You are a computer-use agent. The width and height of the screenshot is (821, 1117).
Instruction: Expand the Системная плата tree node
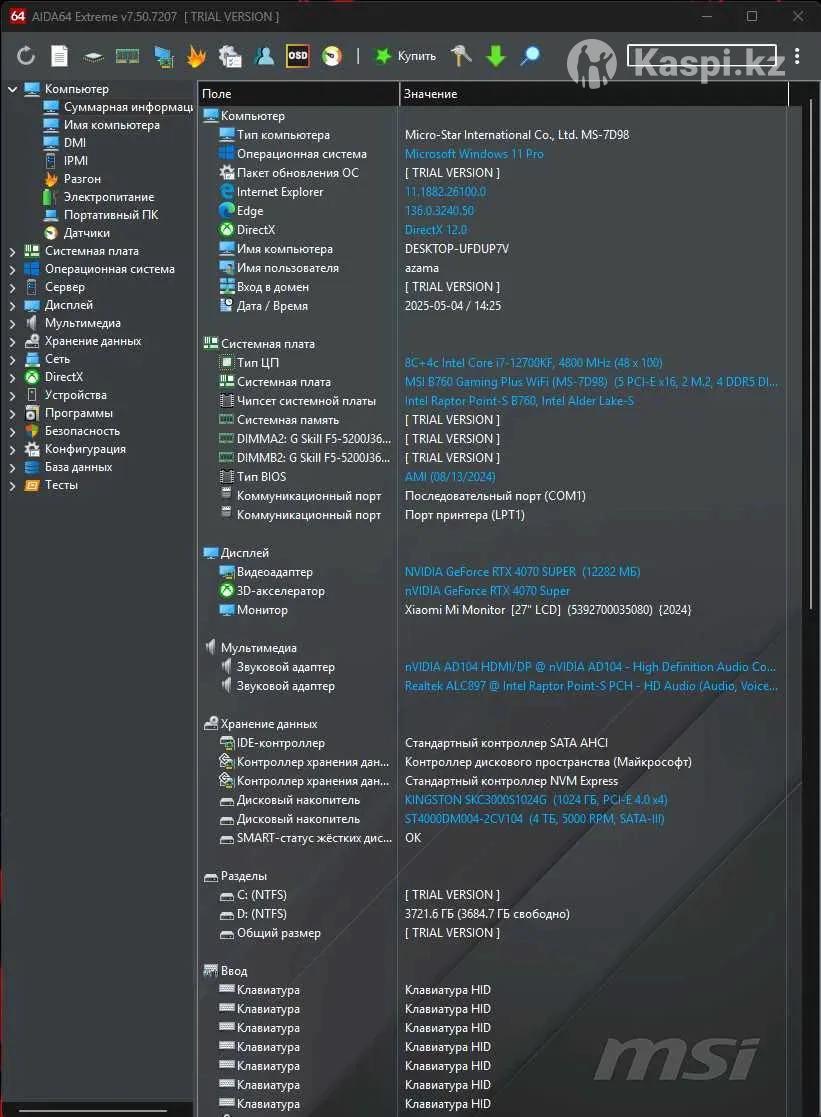(x=12, y=251)
